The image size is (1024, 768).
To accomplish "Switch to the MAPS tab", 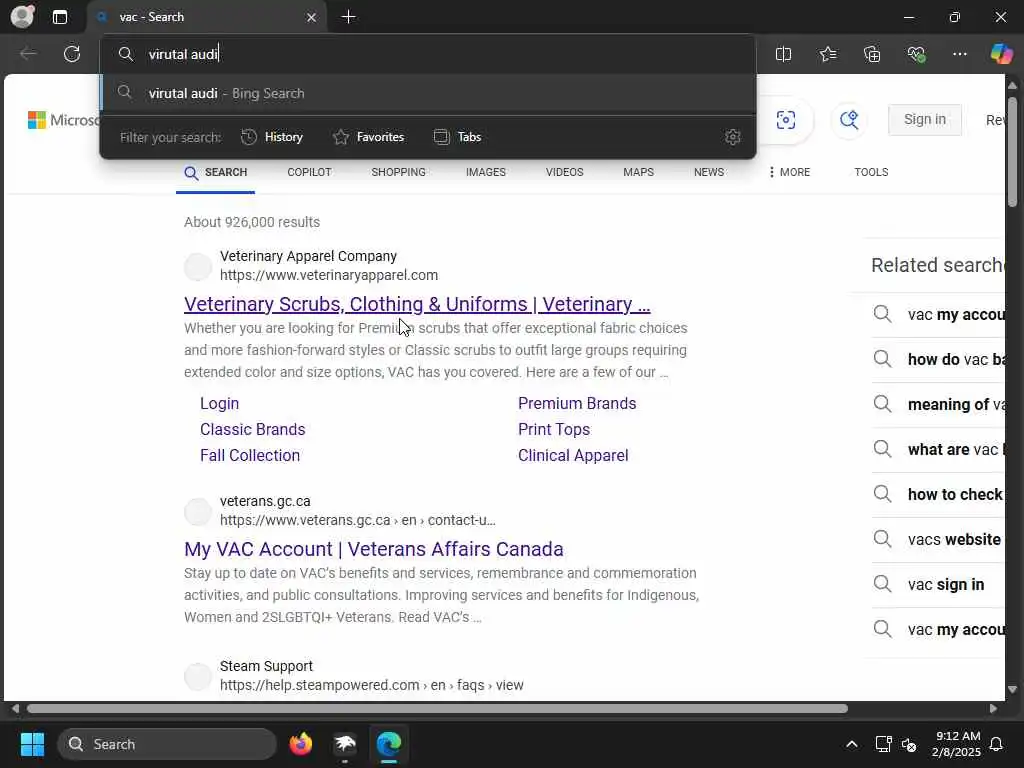I will click(638, 172).
